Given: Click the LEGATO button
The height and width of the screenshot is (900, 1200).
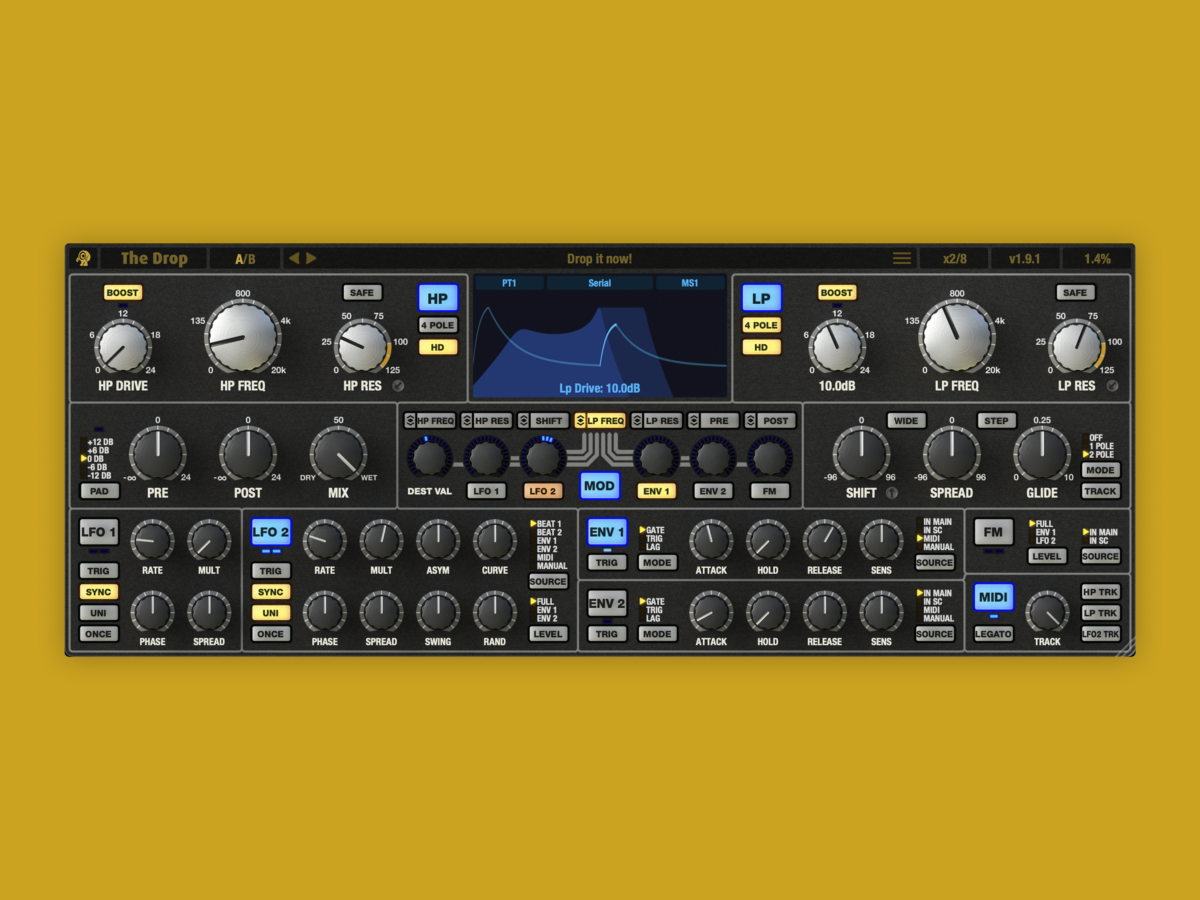Looking at the screenshot, I should (x=993, y=634).
